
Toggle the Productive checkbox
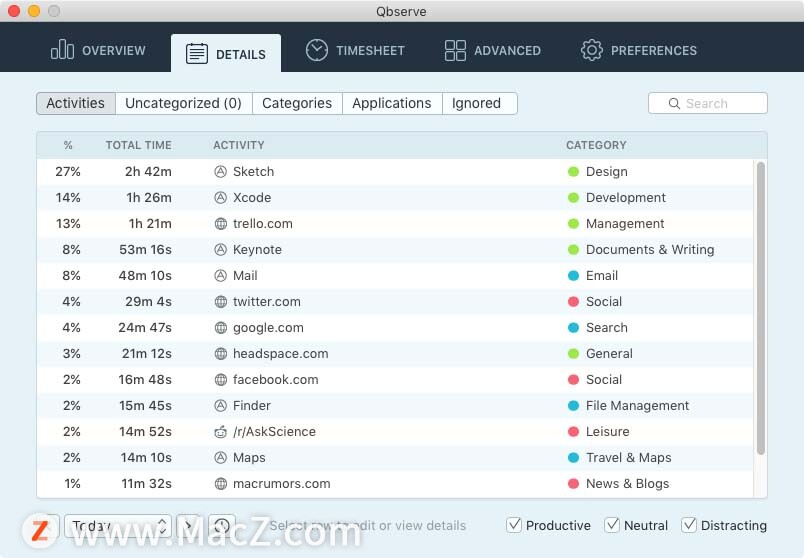pos(514,525)
